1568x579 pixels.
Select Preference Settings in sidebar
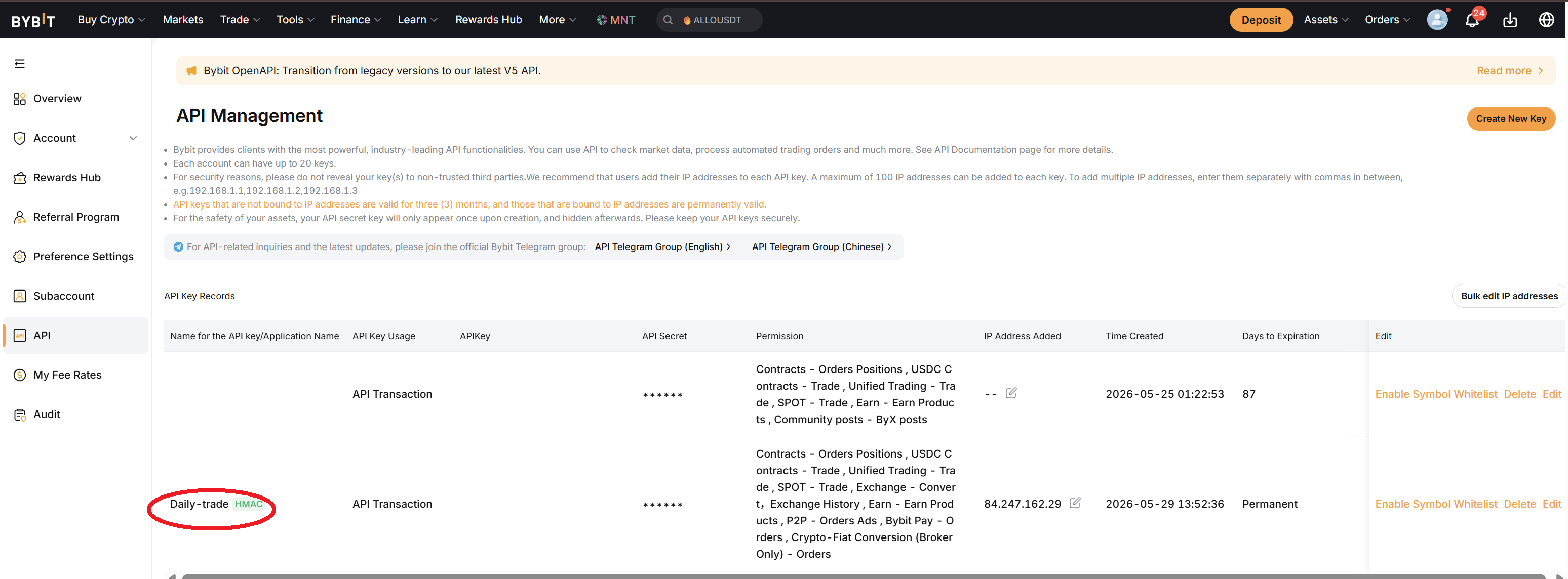coord(75,257)
